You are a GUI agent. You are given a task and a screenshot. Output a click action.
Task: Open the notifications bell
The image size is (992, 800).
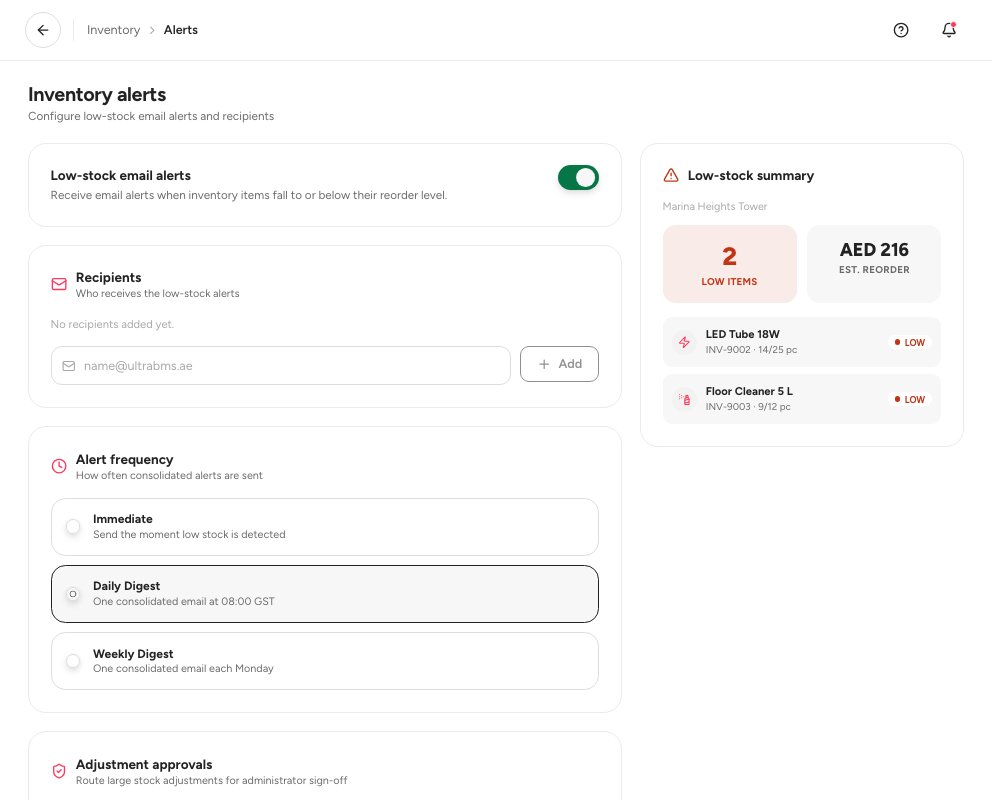pos(948,30)
